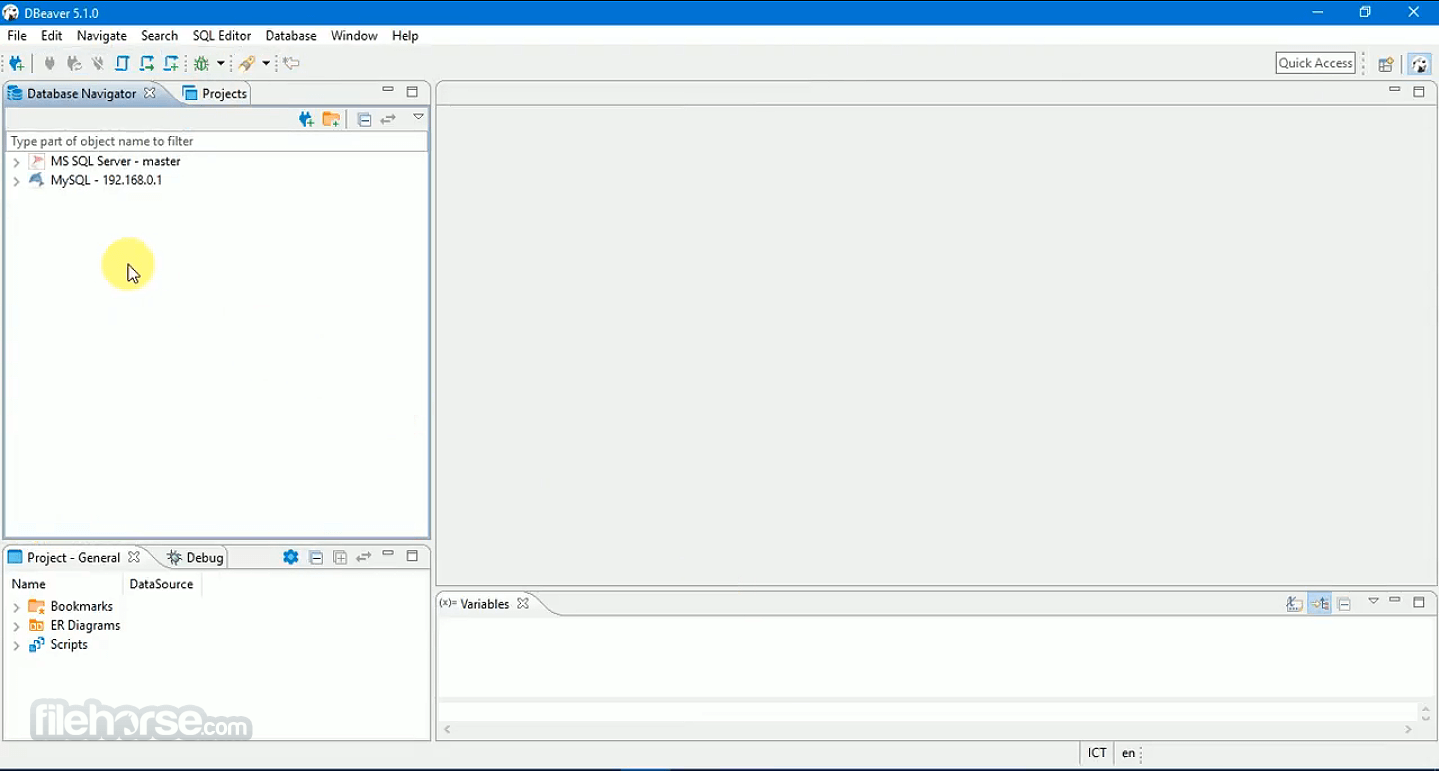Create new folder in Database Navigator toolbar
This screenshot has height=771, width=1439.
pyautogui.click(x=331, y=119)
